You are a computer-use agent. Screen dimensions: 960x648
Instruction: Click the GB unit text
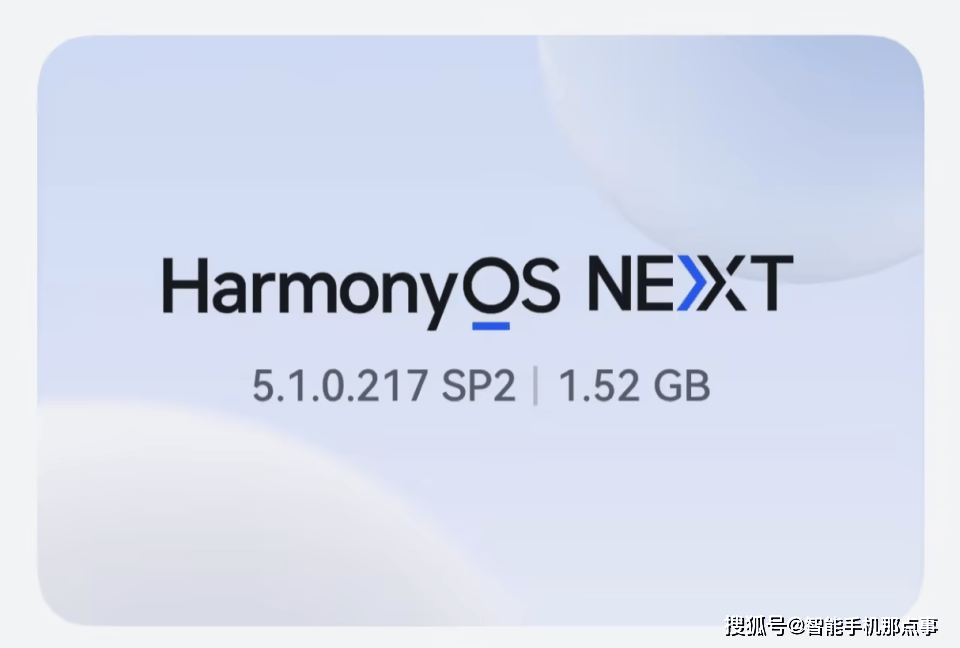[682, 386]
